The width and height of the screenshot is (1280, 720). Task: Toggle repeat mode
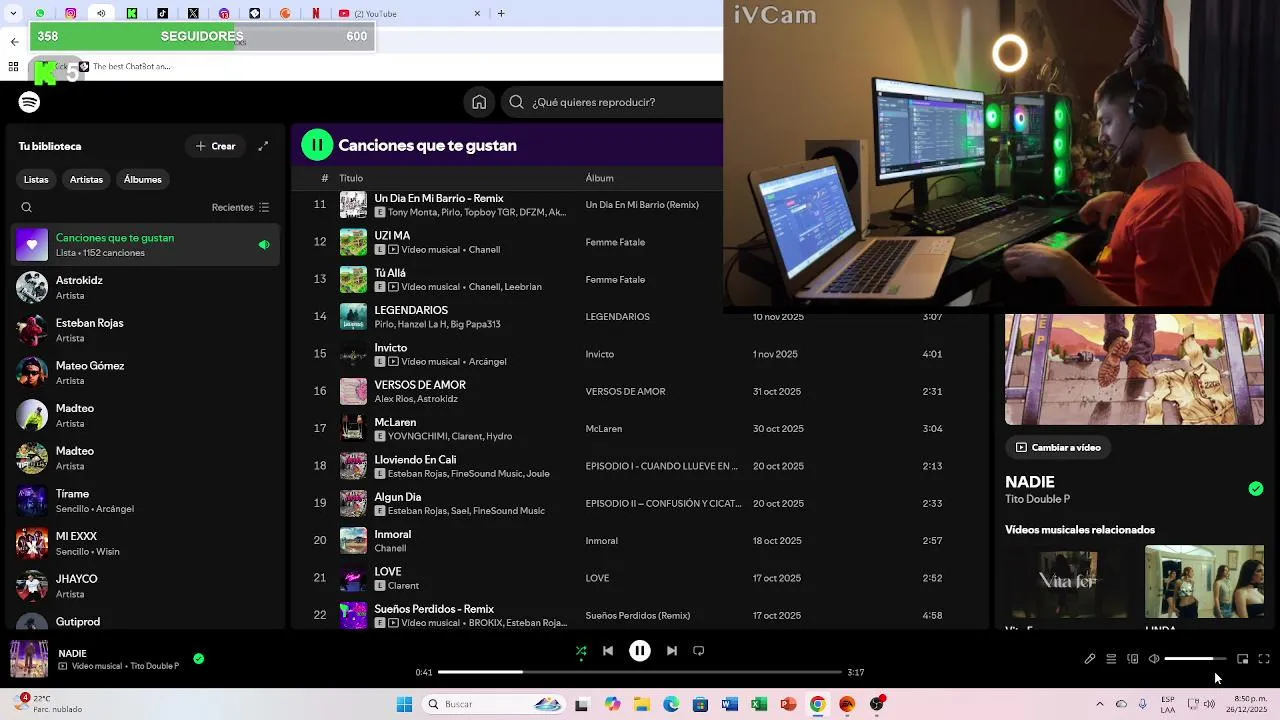[x=699, y=651]
